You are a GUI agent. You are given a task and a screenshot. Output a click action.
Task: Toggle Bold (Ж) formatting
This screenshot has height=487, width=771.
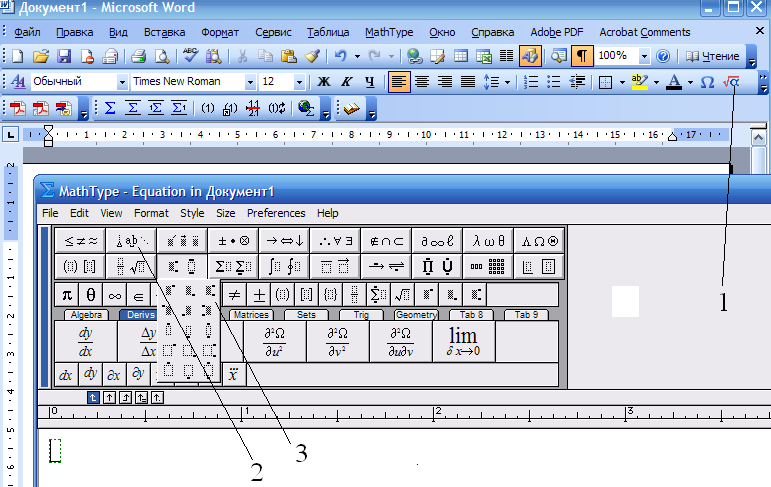324,82
